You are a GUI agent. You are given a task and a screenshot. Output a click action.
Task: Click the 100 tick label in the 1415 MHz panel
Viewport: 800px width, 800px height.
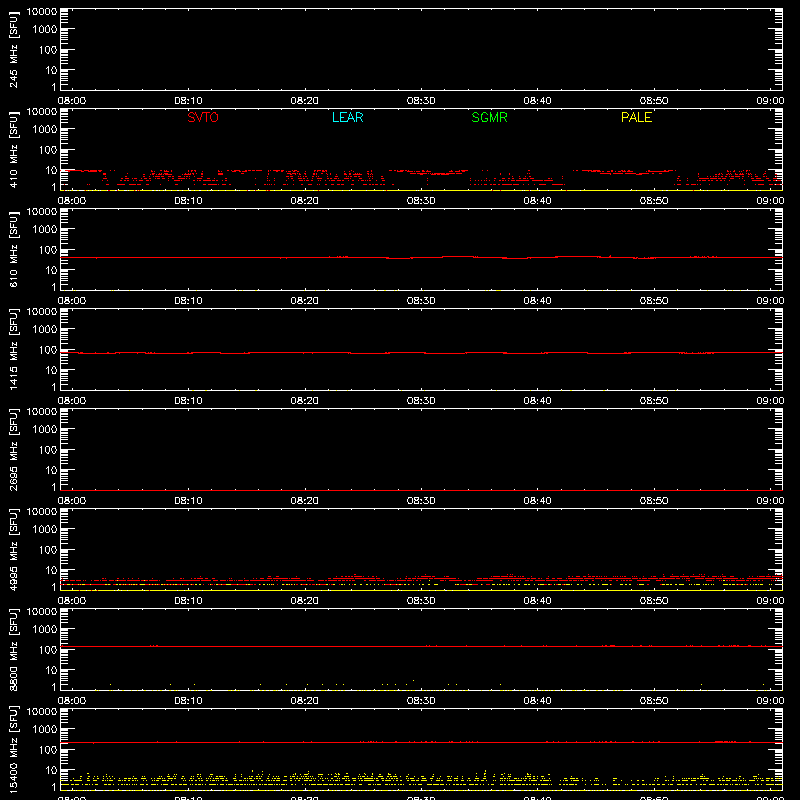tap(48, 350)
